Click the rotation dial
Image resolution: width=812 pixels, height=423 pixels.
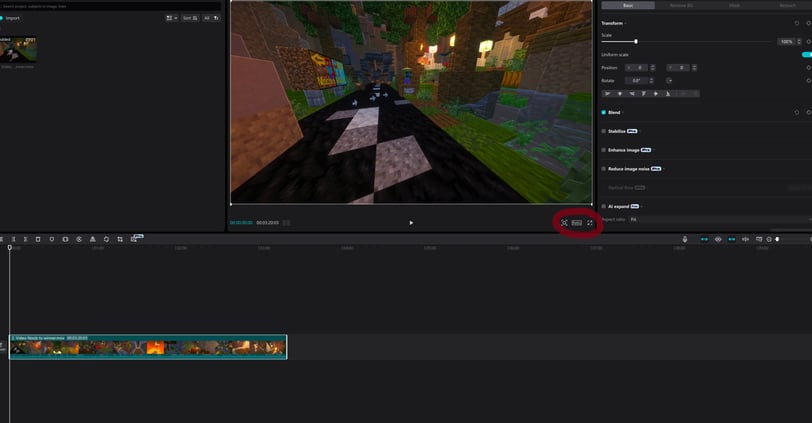click(x=669, y=81)
